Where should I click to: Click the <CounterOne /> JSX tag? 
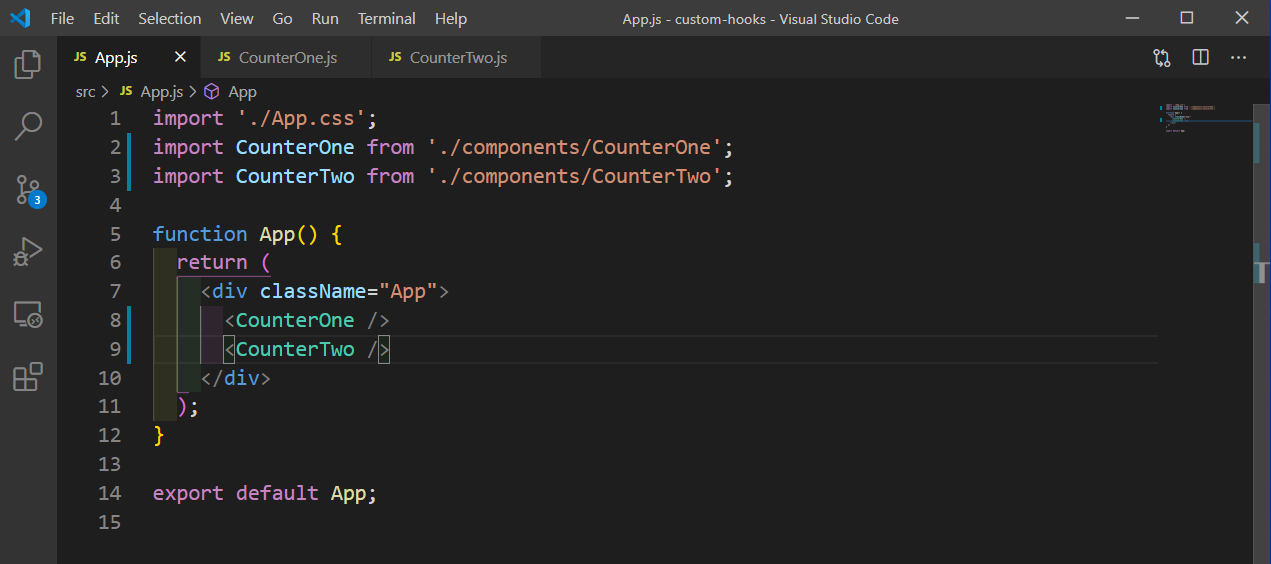point(307,320)
